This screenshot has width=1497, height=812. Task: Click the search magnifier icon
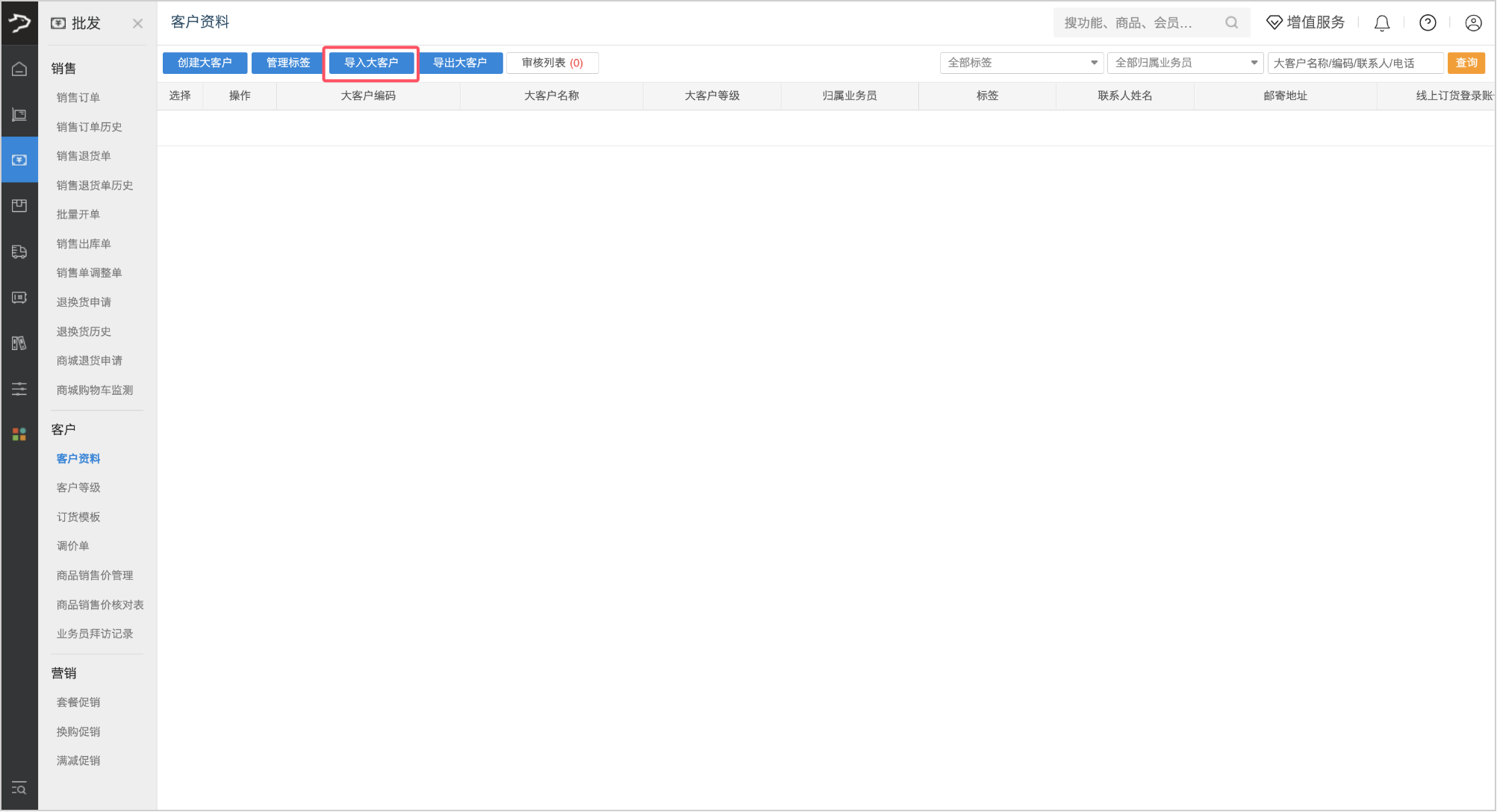point(1231,23)
